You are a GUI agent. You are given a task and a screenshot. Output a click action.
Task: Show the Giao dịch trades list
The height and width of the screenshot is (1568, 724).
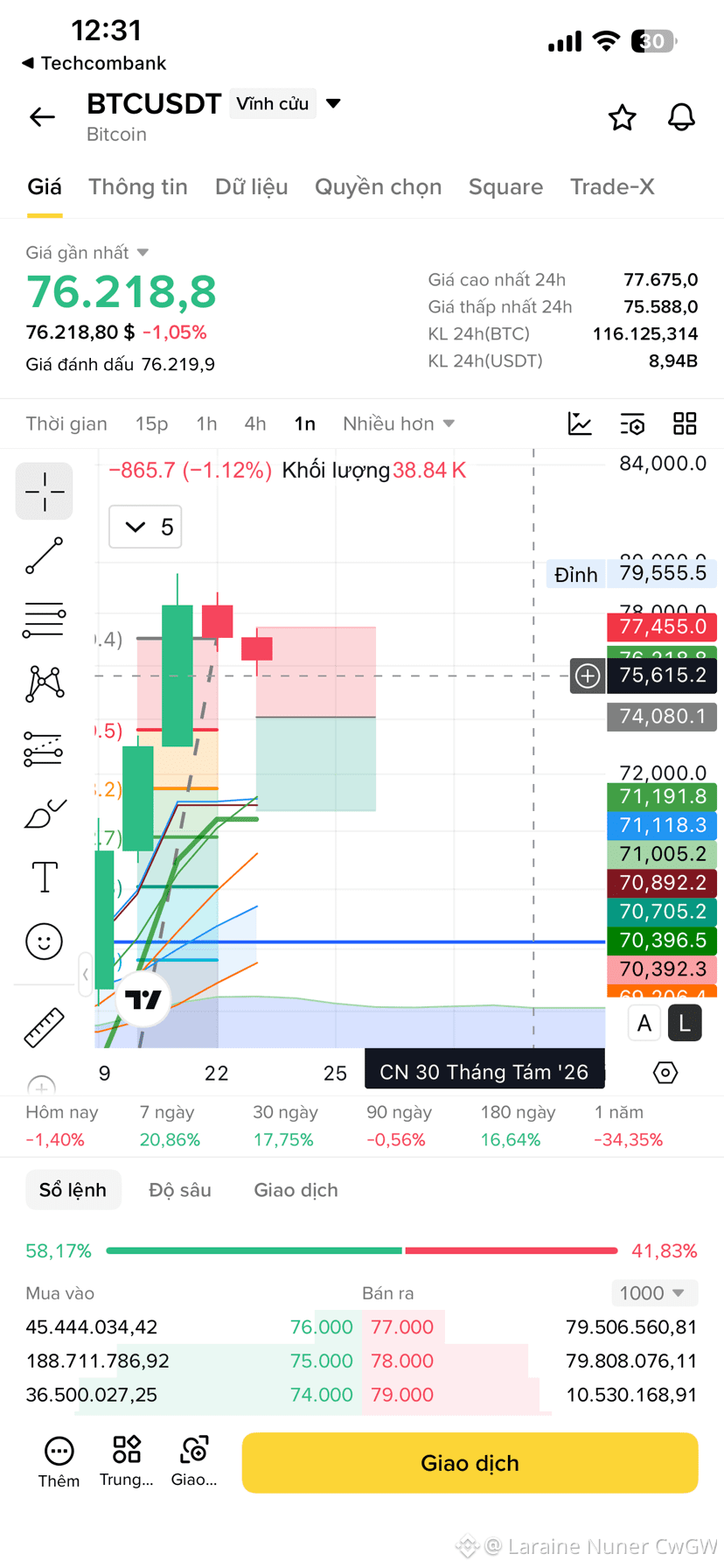pyautogui.click(x=296, y=1190)
